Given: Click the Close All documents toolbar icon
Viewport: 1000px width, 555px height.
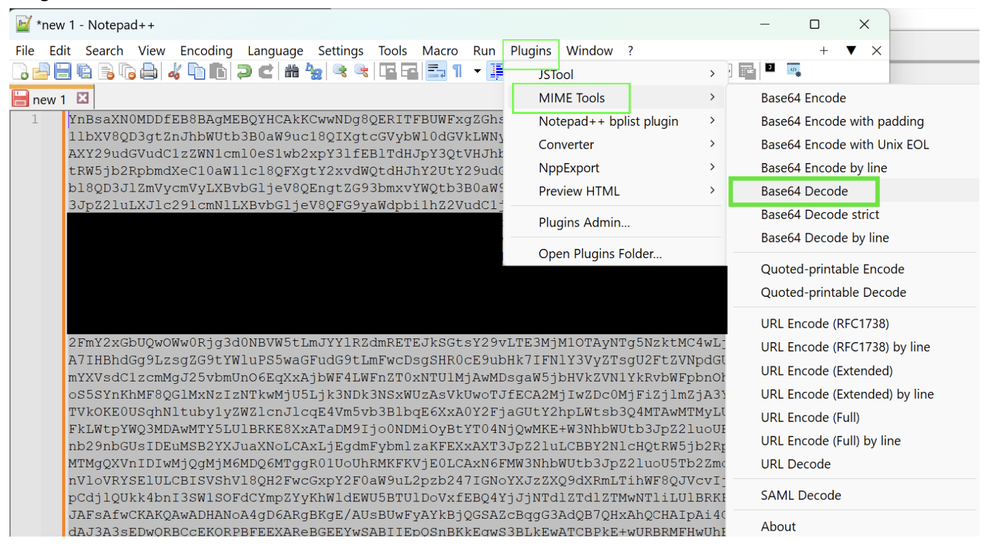Looking at the screenshot, I should 128,71.
